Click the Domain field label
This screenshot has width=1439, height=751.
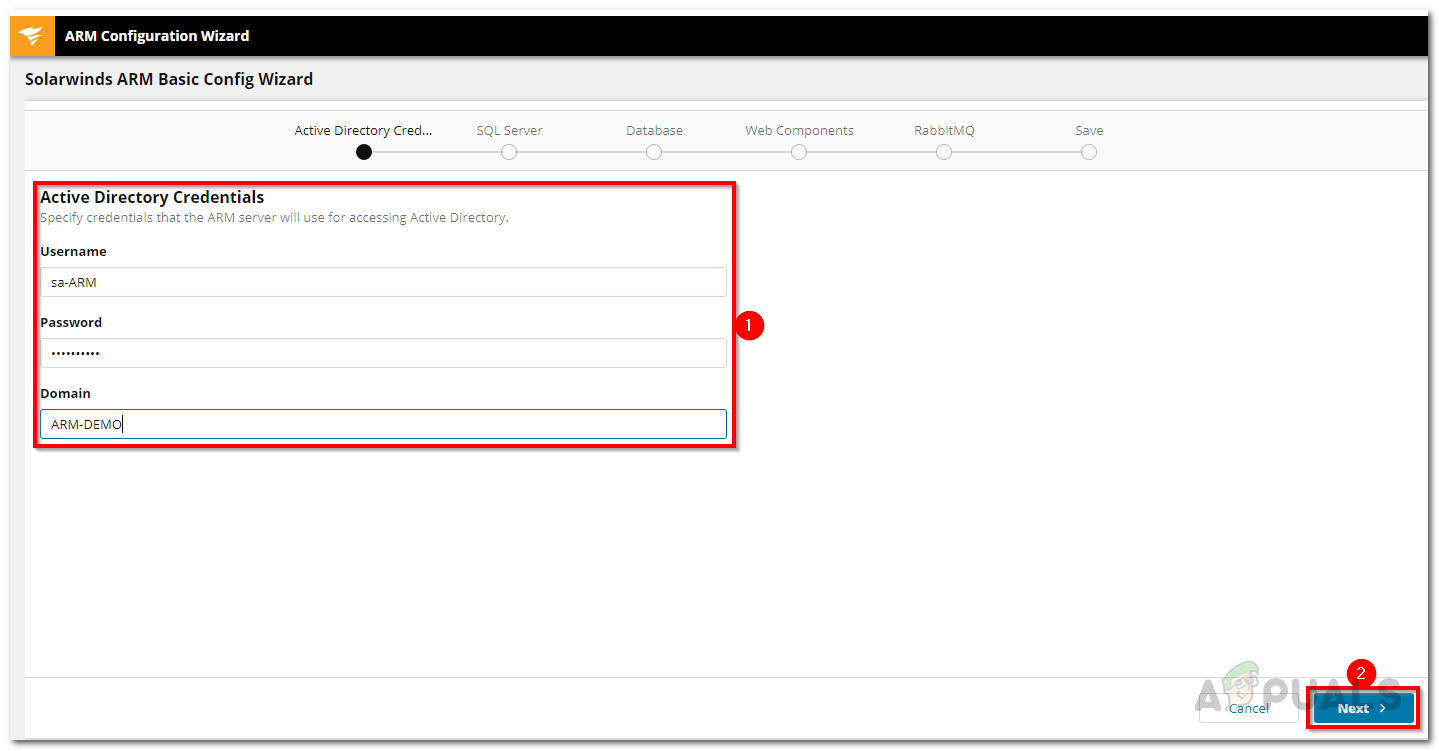(65, 393)
